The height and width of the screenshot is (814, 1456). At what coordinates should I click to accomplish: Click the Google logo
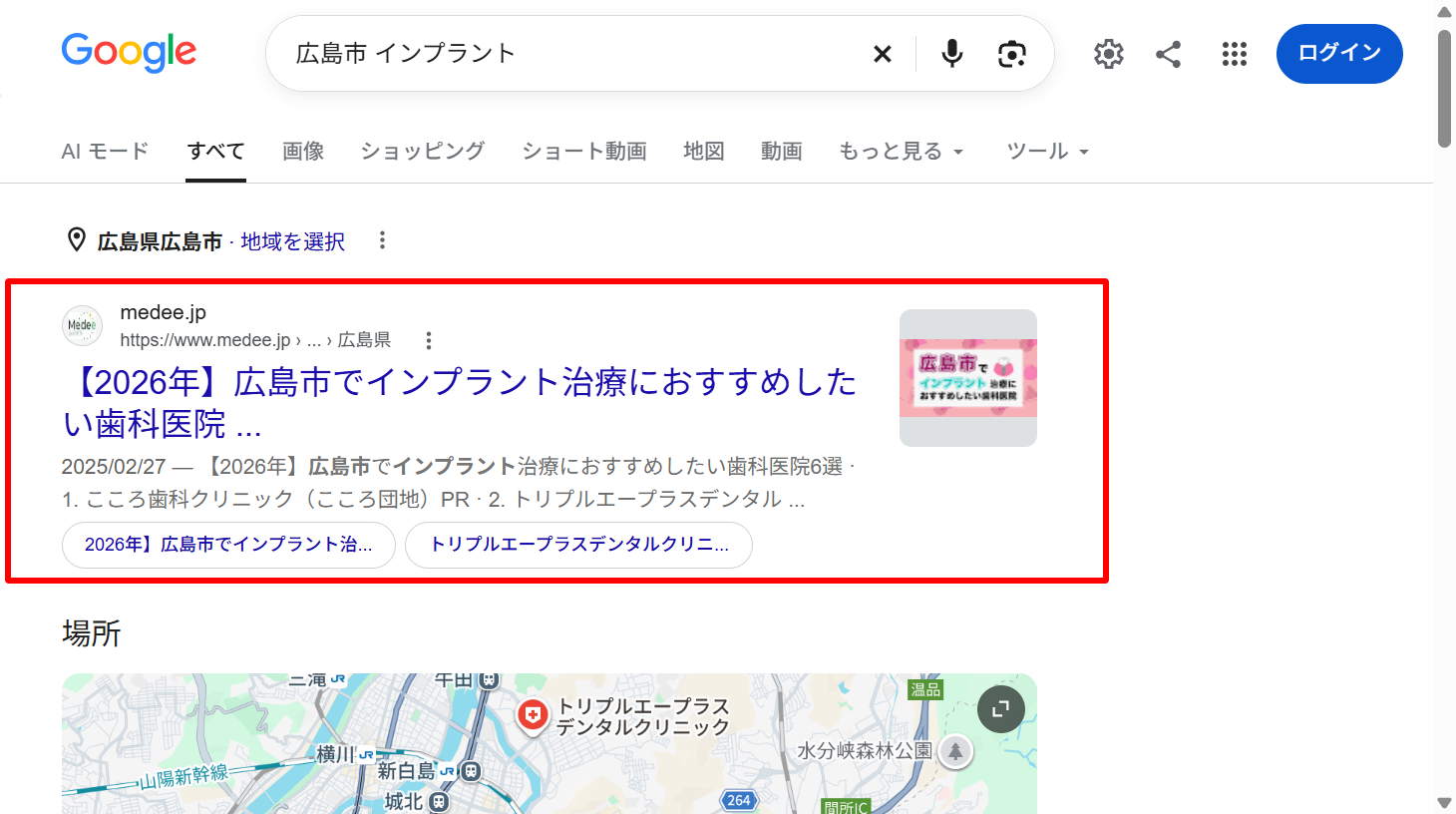click(129, 53)
